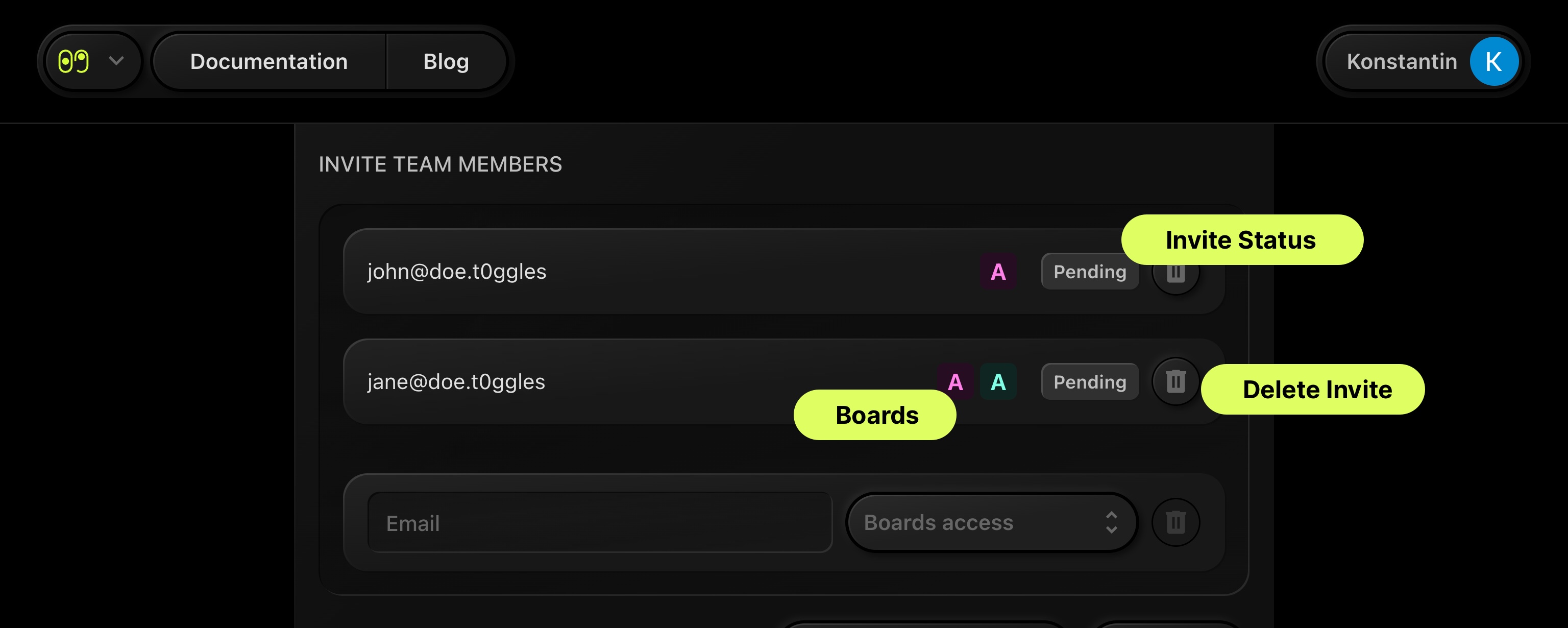
Task: Click the Boards access up-down arrows
Action: [1112, 523]
